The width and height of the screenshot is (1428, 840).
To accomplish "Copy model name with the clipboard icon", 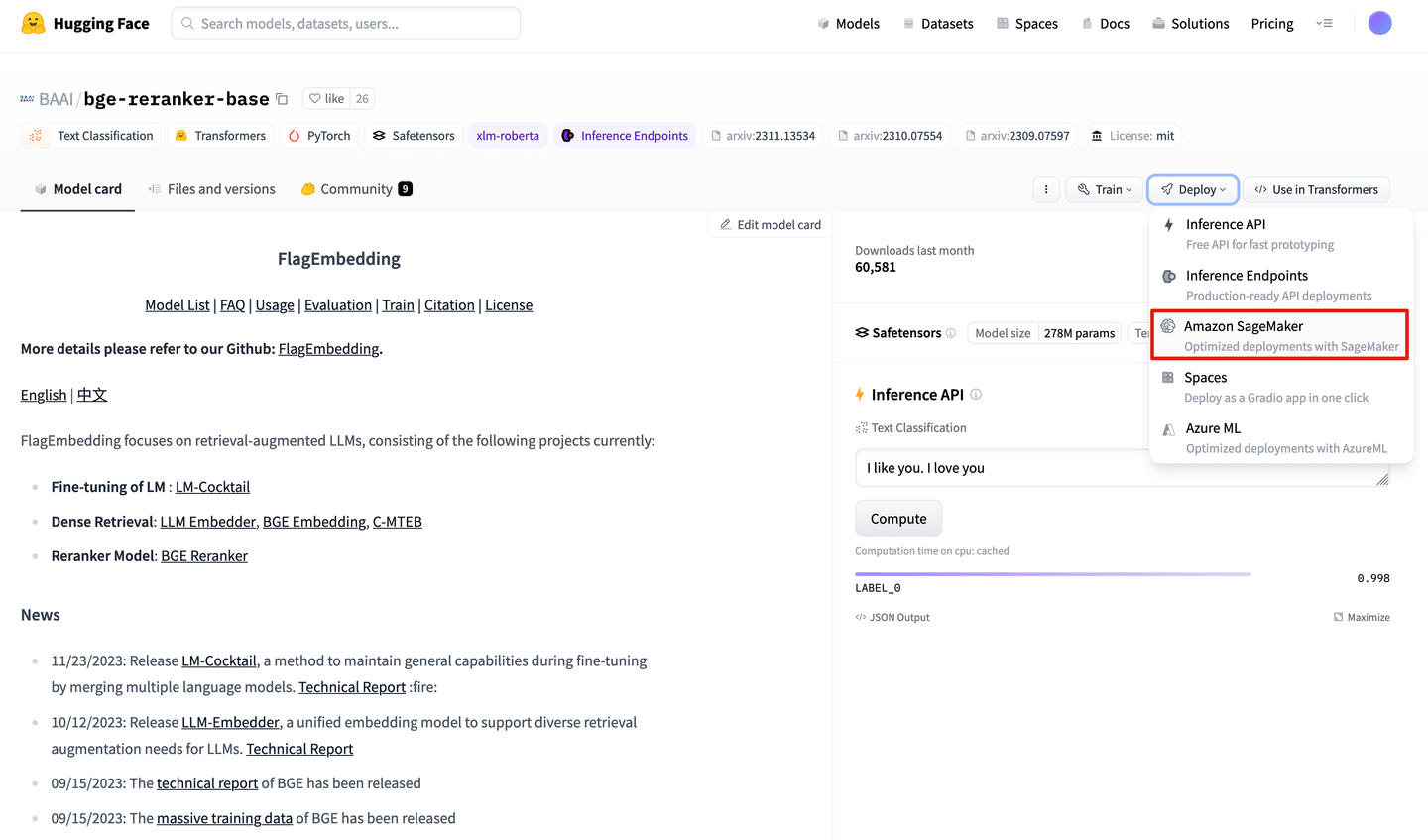I will [x=282, y=99].
